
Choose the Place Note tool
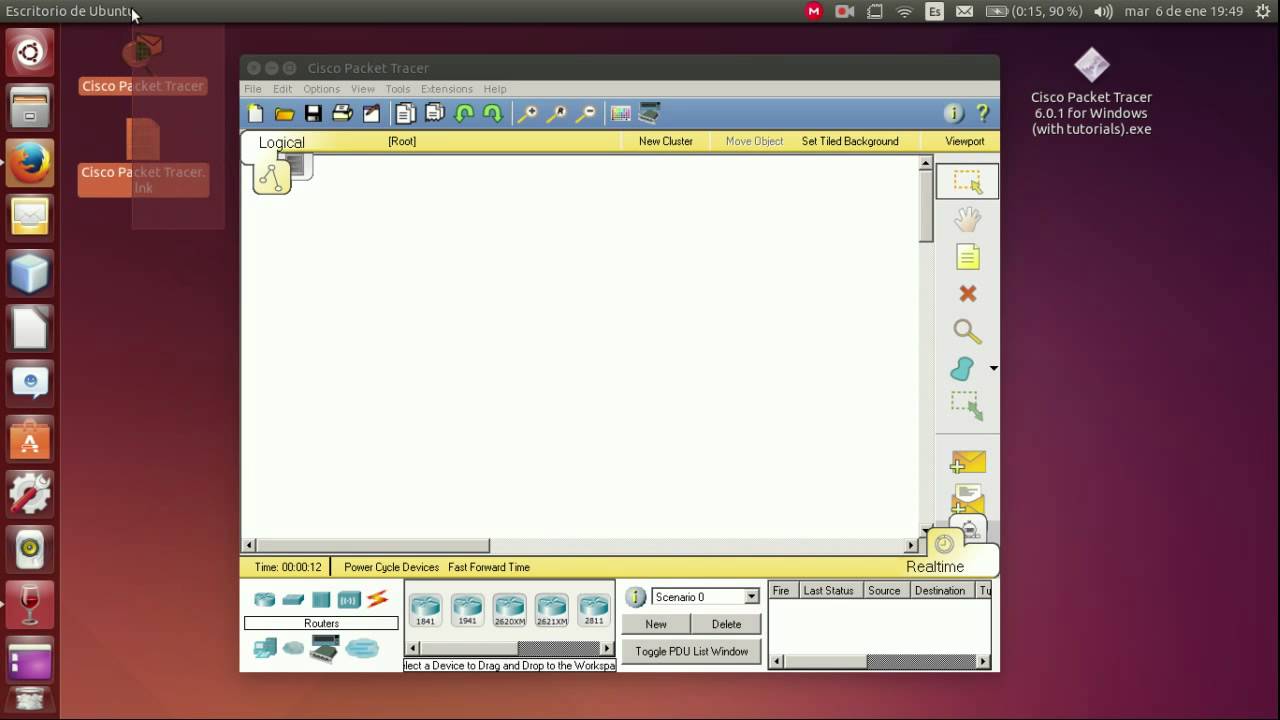[967, 257]
